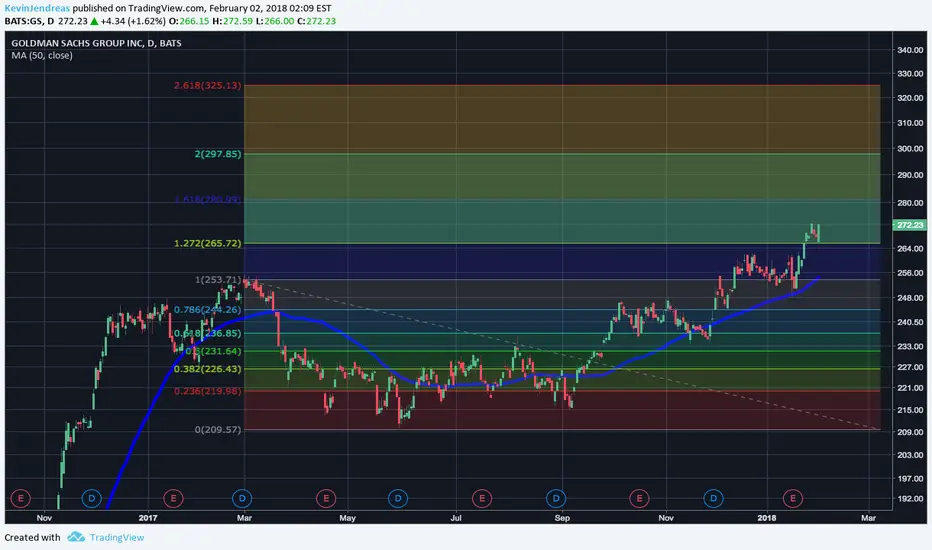This screenshot has width=932, height=550.
Task: Click the dividend D marker aligned with Sep
Action: (556, 498)
